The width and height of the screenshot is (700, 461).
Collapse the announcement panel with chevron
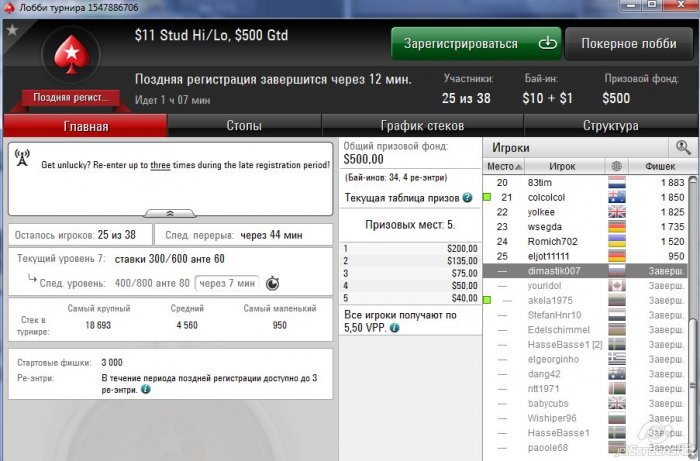[170, 214]
